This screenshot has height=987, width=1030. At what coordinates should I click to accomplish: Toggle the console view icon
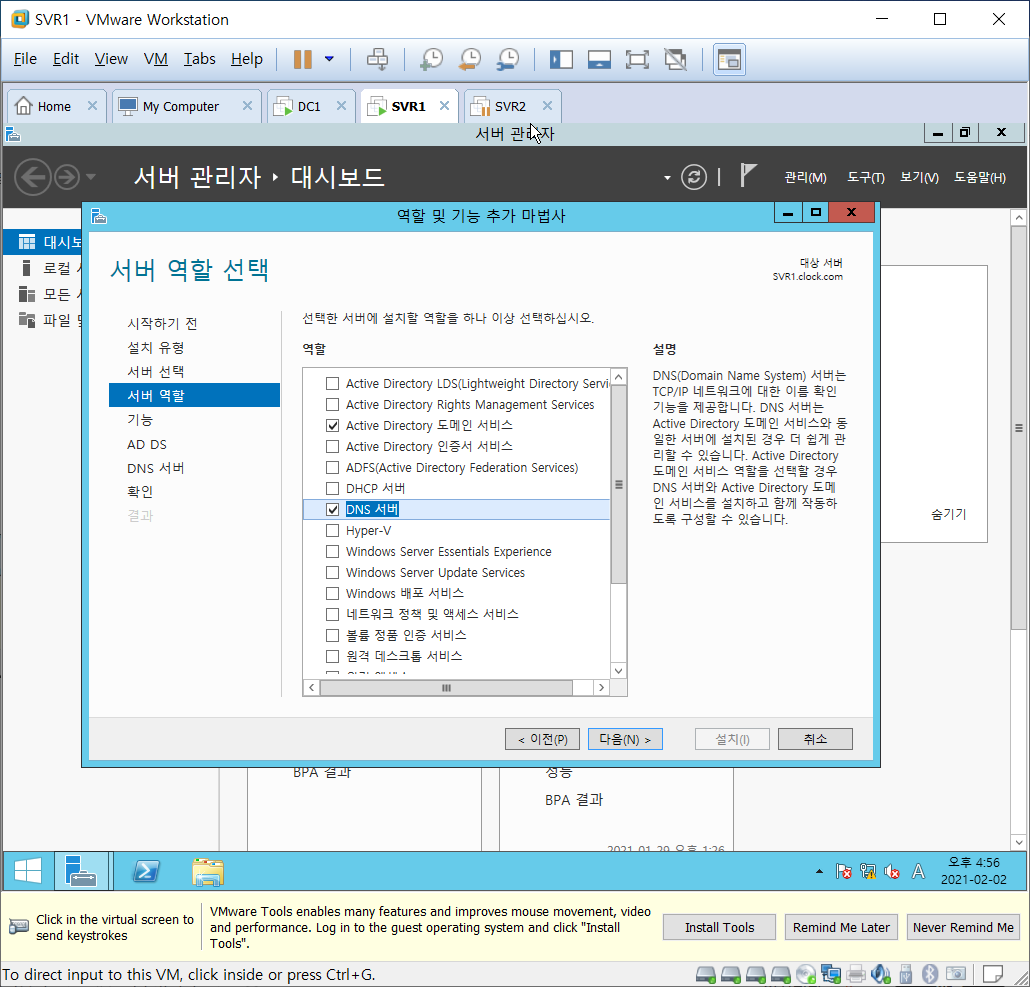pos(729,60)
